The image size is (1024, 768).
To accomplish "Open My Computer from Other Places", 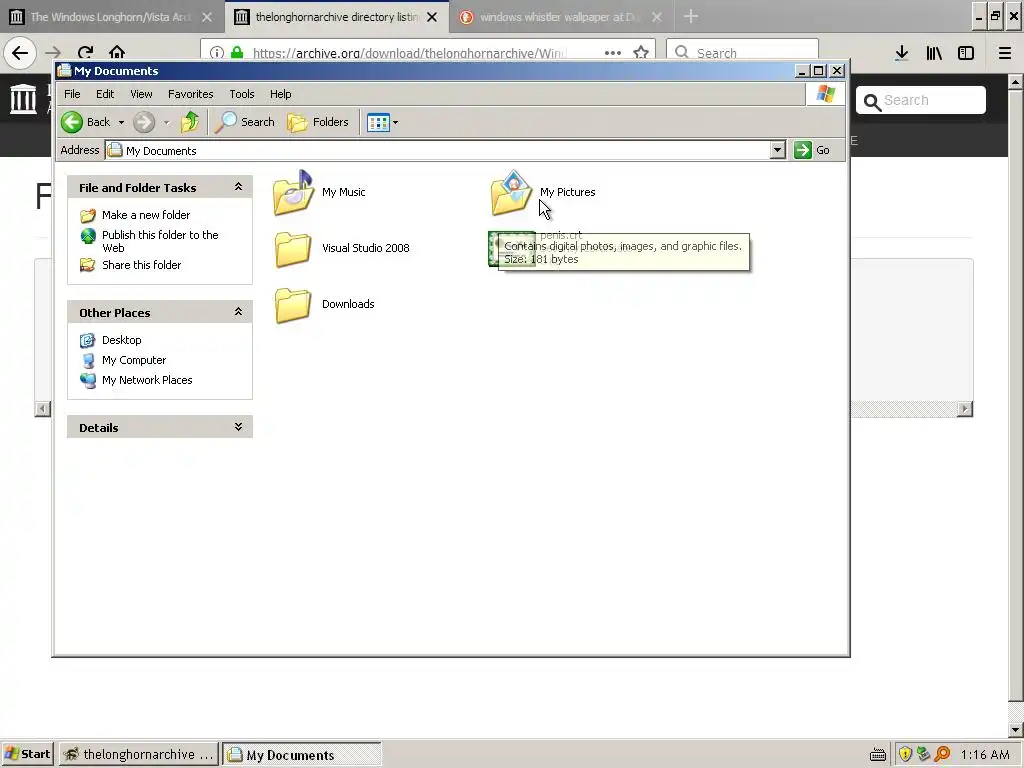I will coord(134,360).
